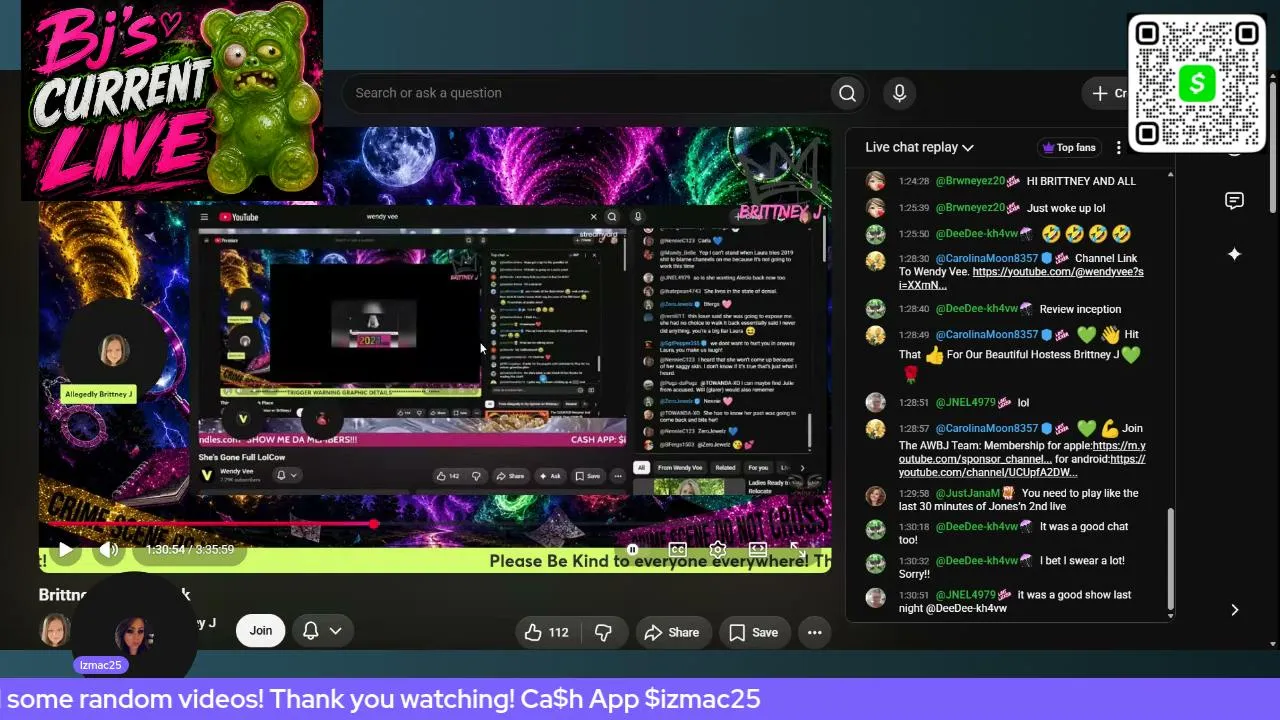Expand the Live chat replay dropdown

[919, 147]
